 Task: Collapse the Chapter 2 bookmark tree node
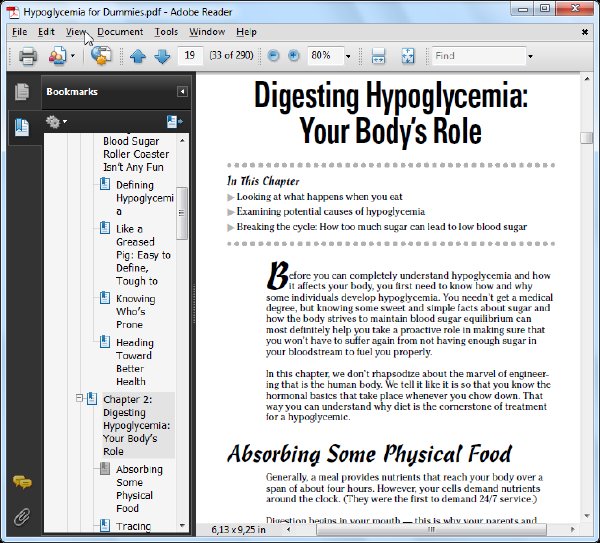coord(79,399)
